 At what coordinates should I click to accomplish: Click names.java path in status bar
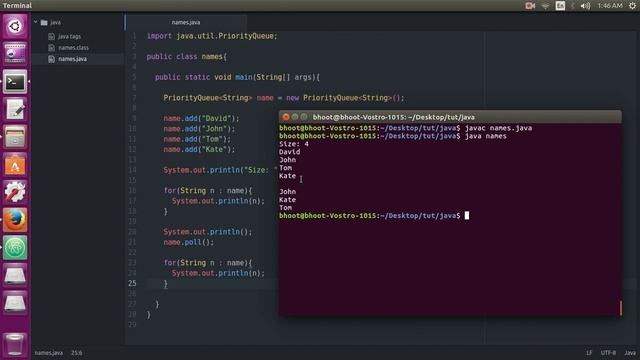[49, 353]
